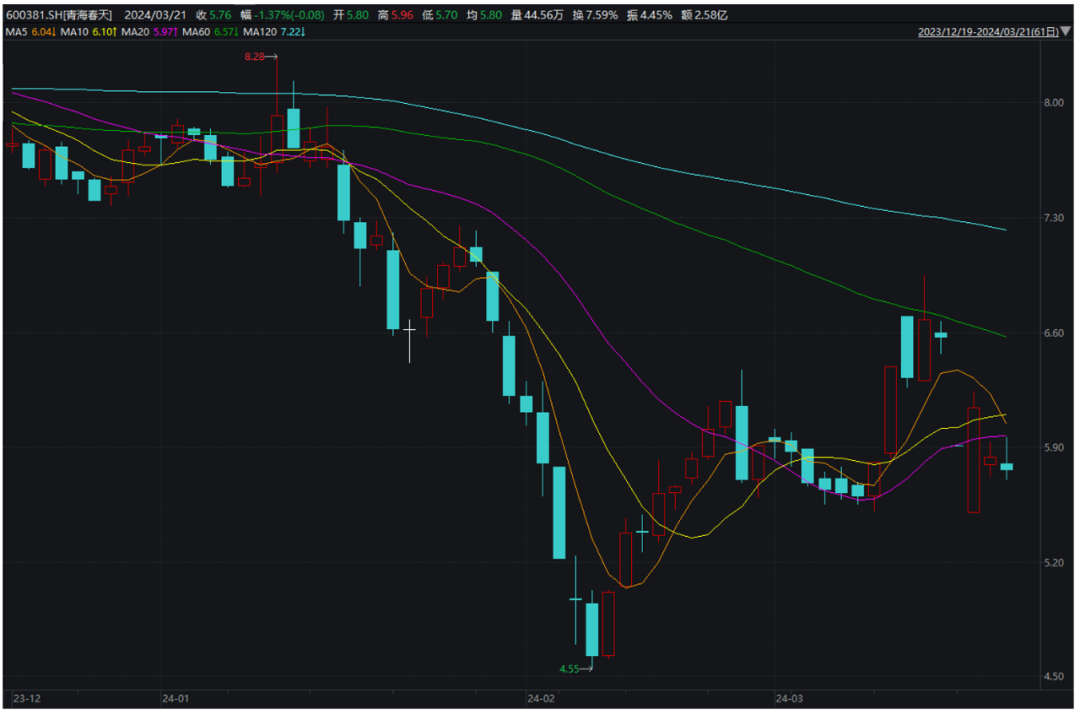Click the high price 高 5.96

point(395,15)
